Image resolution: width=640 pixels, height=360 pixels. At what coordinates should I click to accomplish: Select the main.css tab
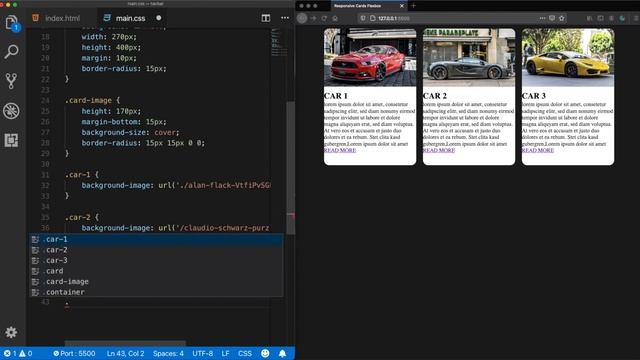130,18
